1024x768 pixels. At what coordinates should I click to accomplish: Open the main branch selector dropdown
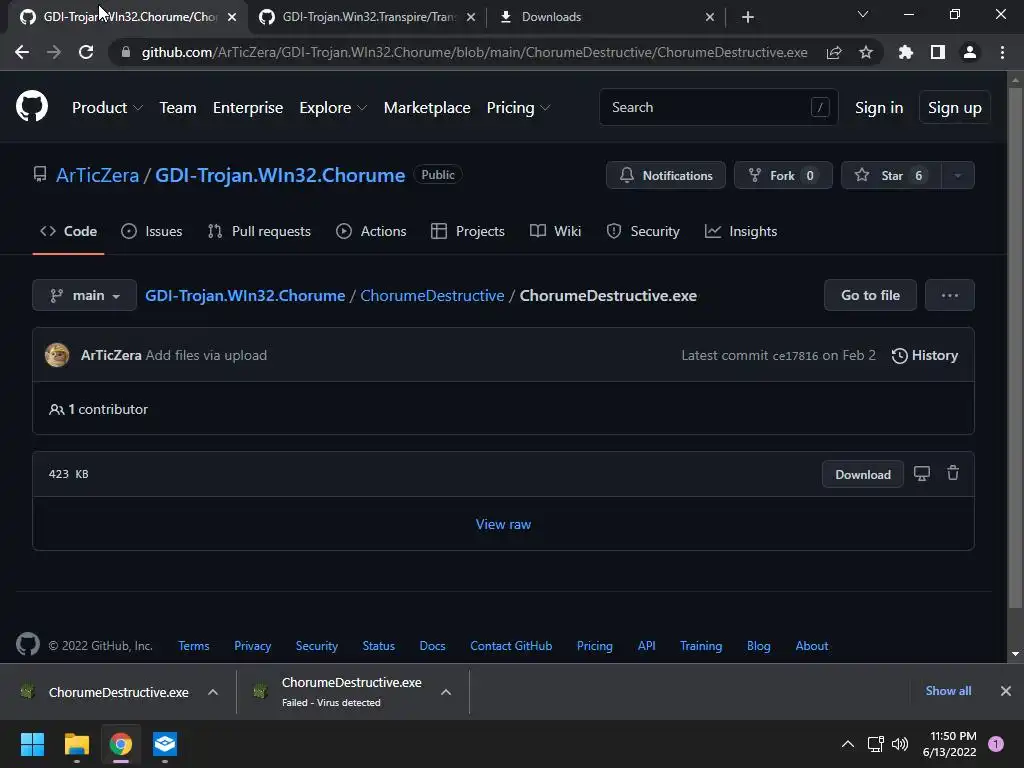click(x=84, y=295)
